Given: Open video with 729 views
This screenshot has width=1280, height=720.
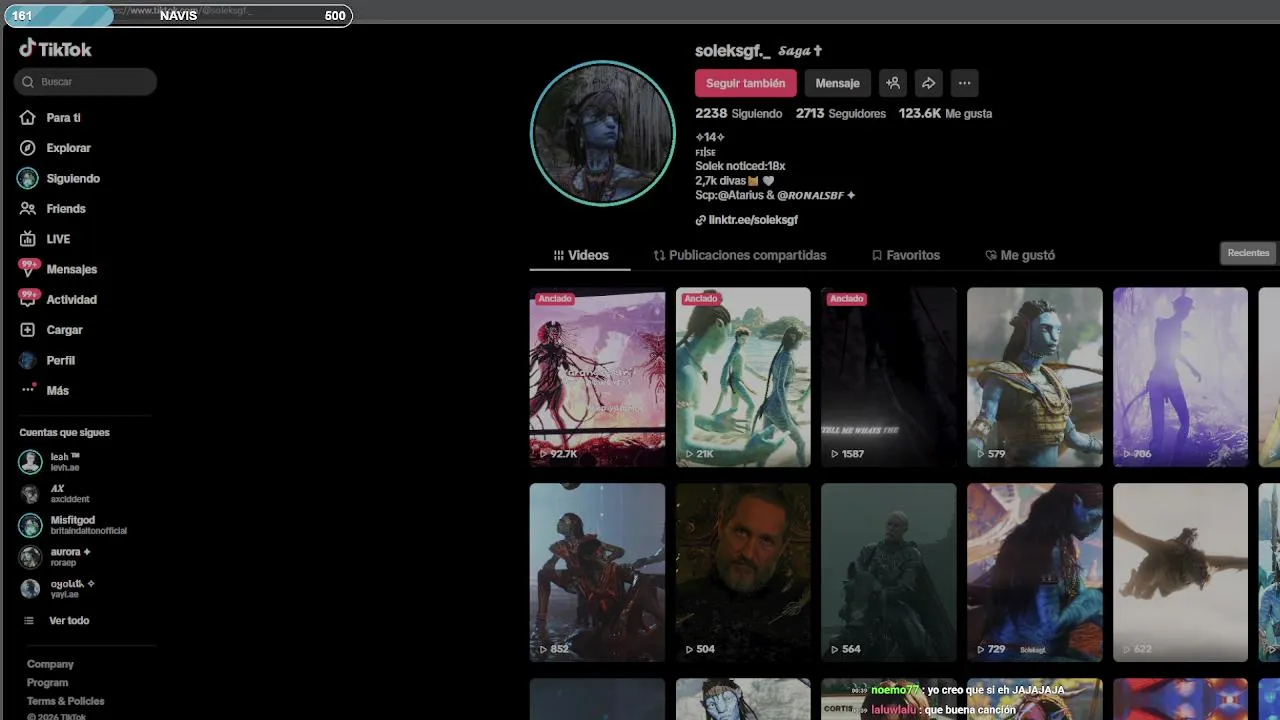Looking at the screenshot, I should pyautogui.click(x=1035, y=572).
